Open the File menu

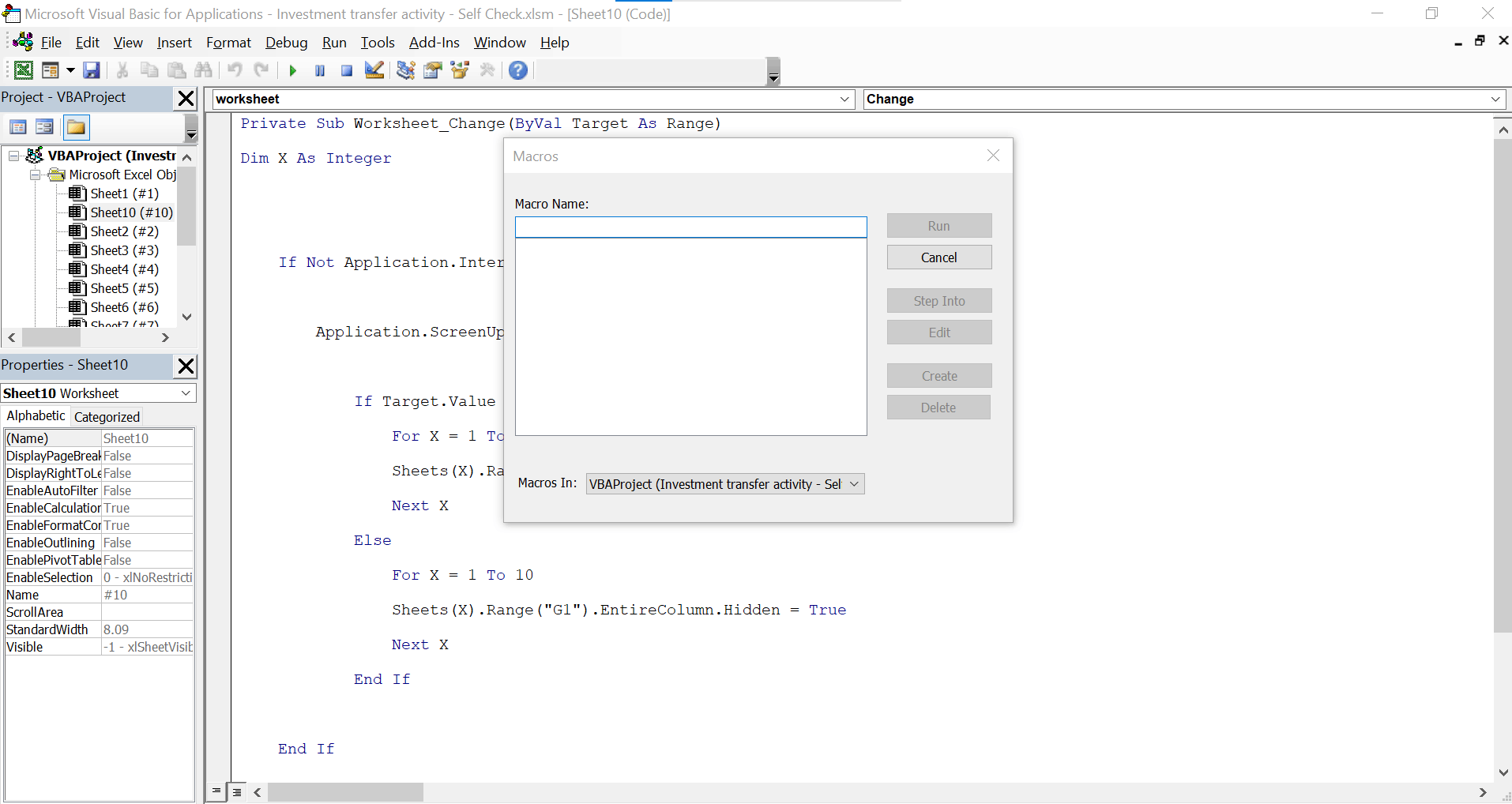51,43
